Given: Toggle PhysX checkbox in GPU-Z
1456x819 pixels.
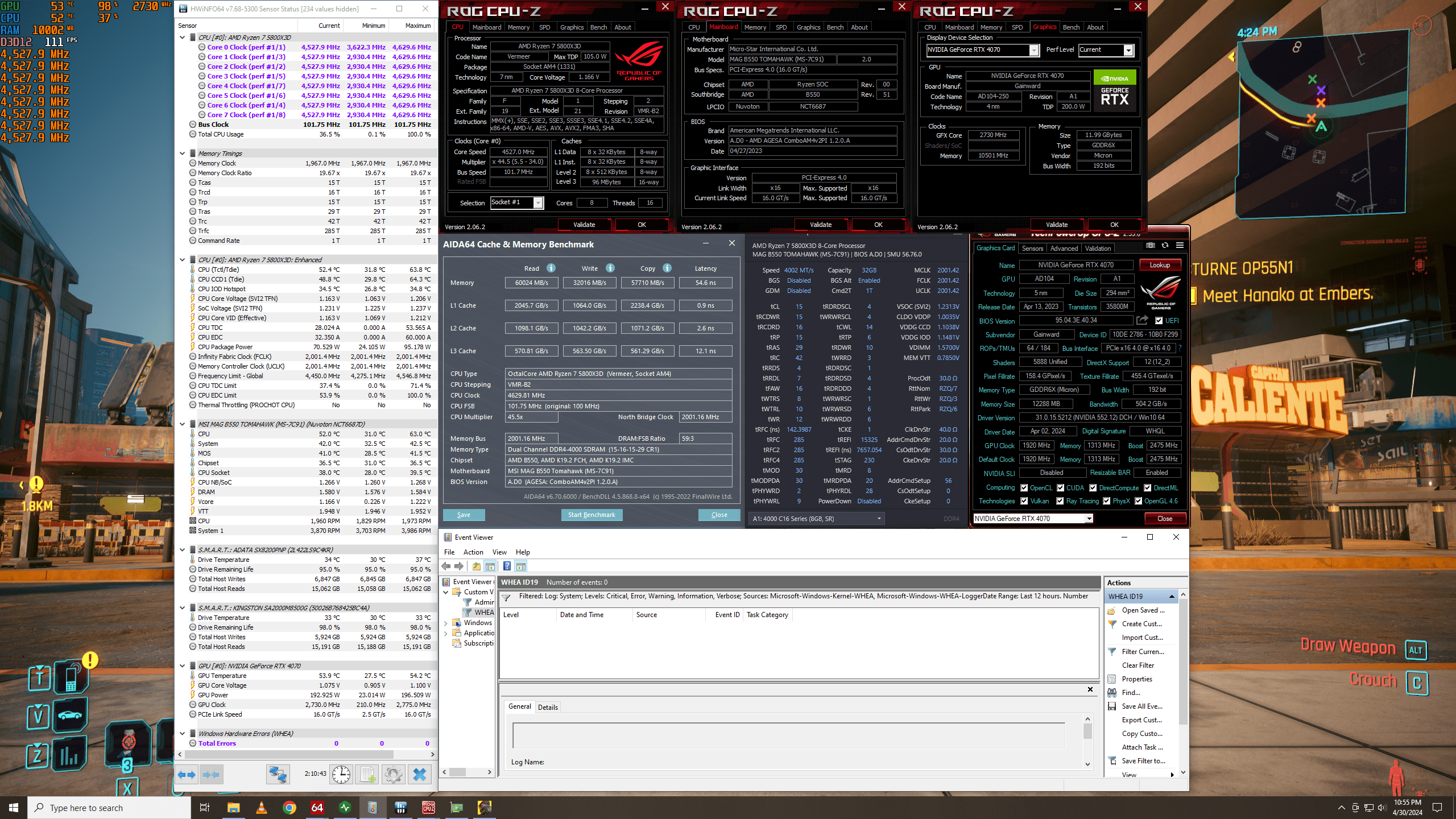Looking at the screenshot, I should point(1107,501).
